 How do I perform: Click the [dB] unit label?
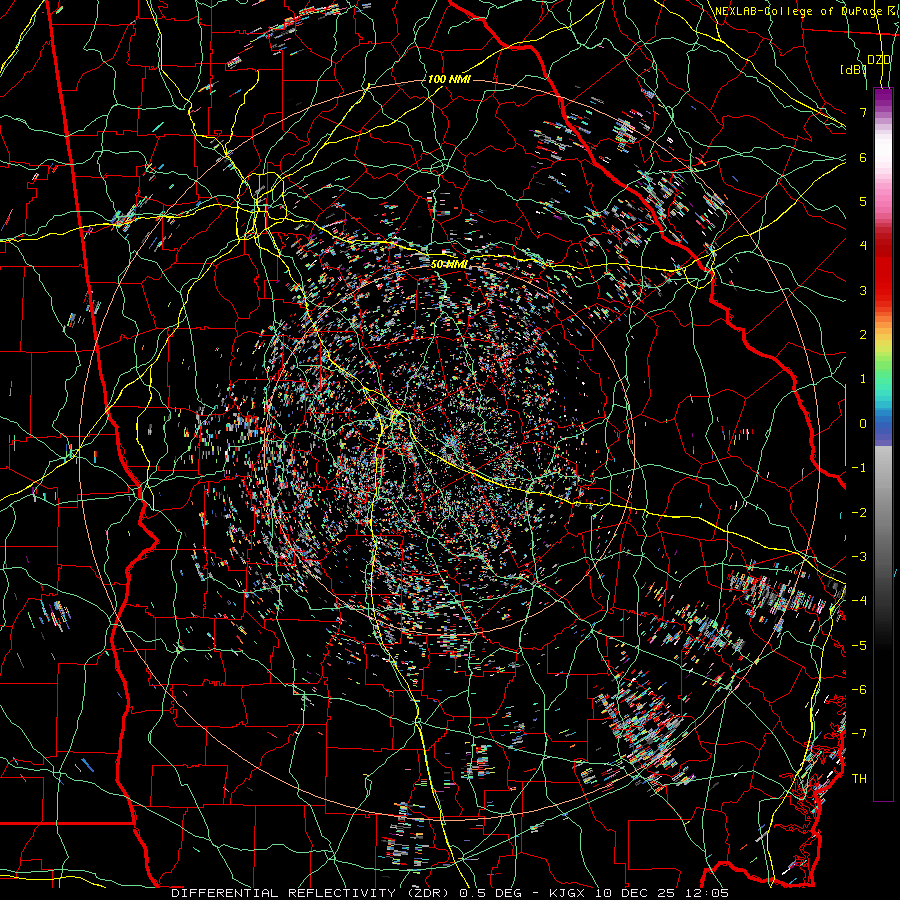tap(854, 70)
